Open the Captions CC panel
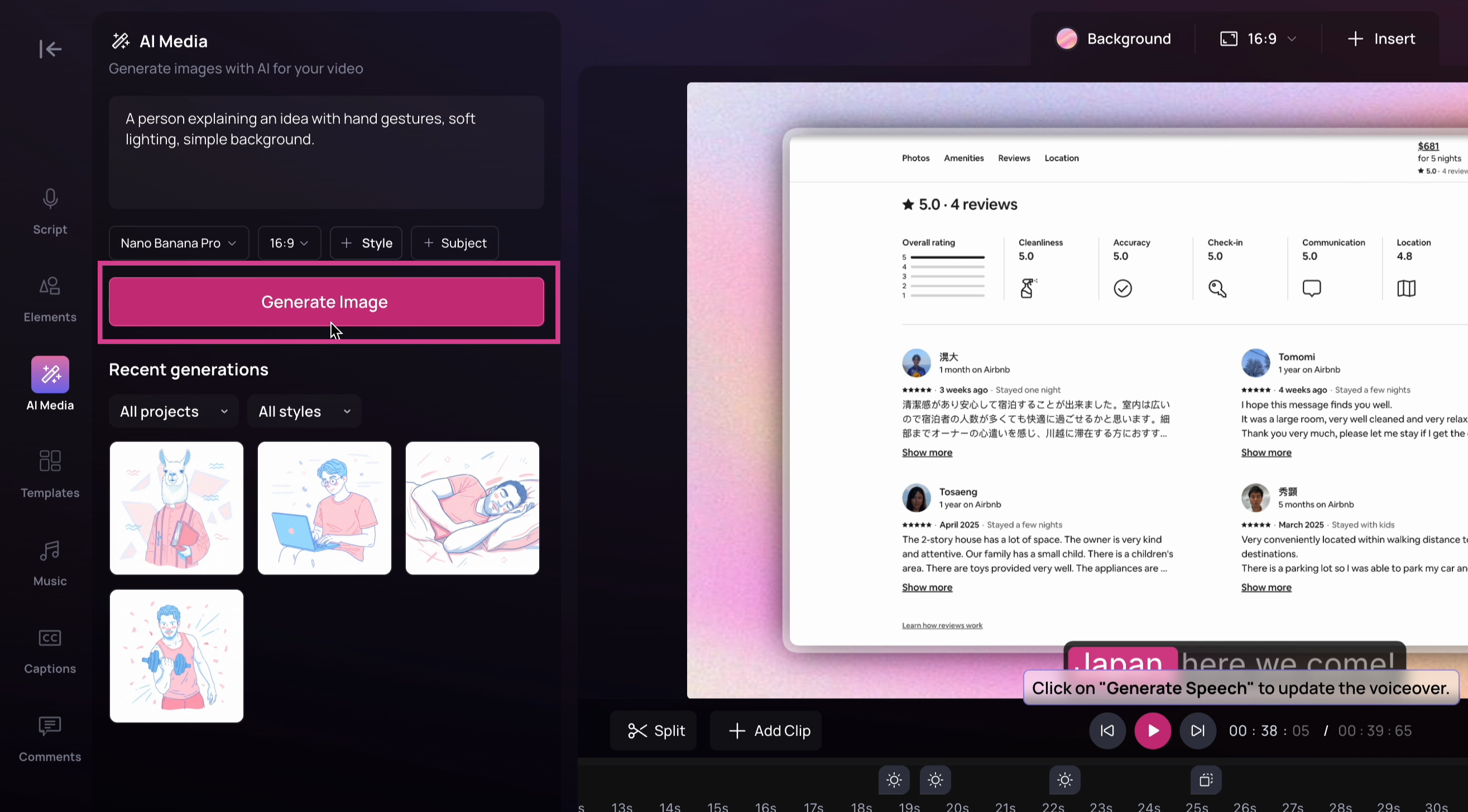The height and width of the screenshot is (812, 1468). pyautogui.click(x=50, y=651)
